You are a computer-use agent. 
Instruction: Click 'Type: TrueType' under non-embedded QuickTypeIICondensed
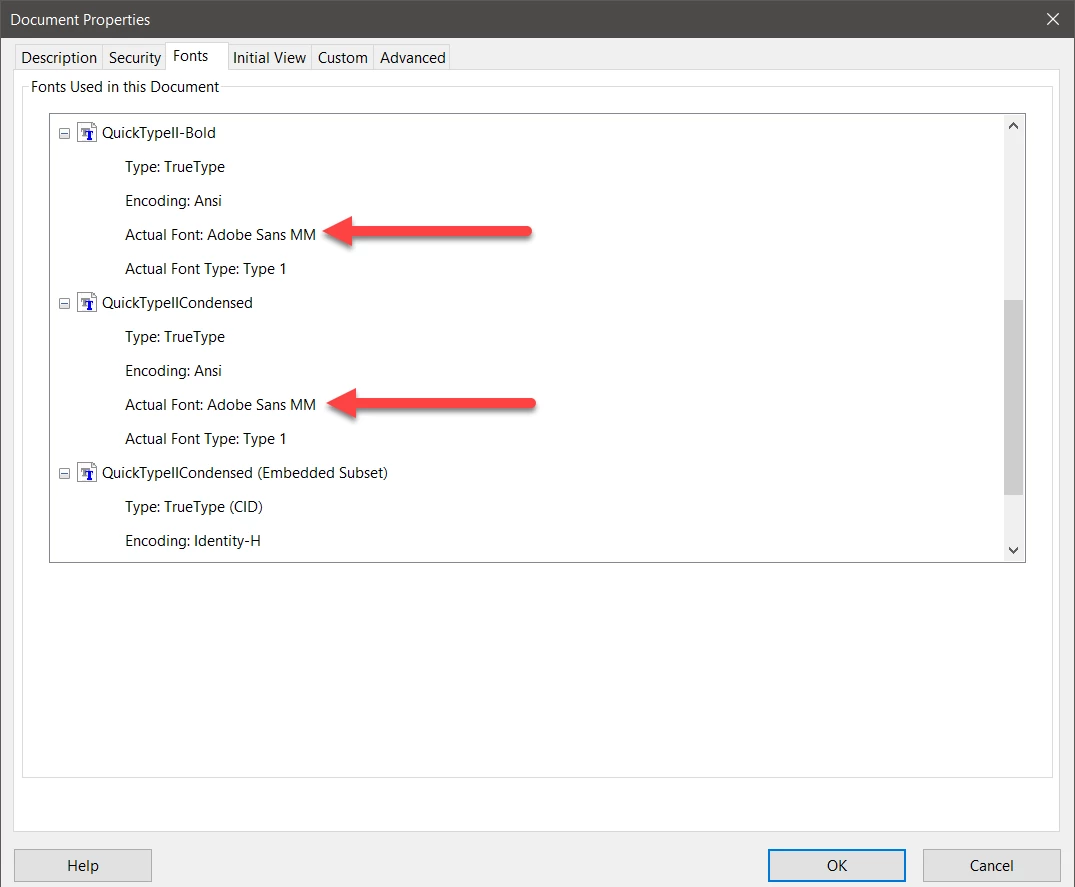(x=175, y=337)
